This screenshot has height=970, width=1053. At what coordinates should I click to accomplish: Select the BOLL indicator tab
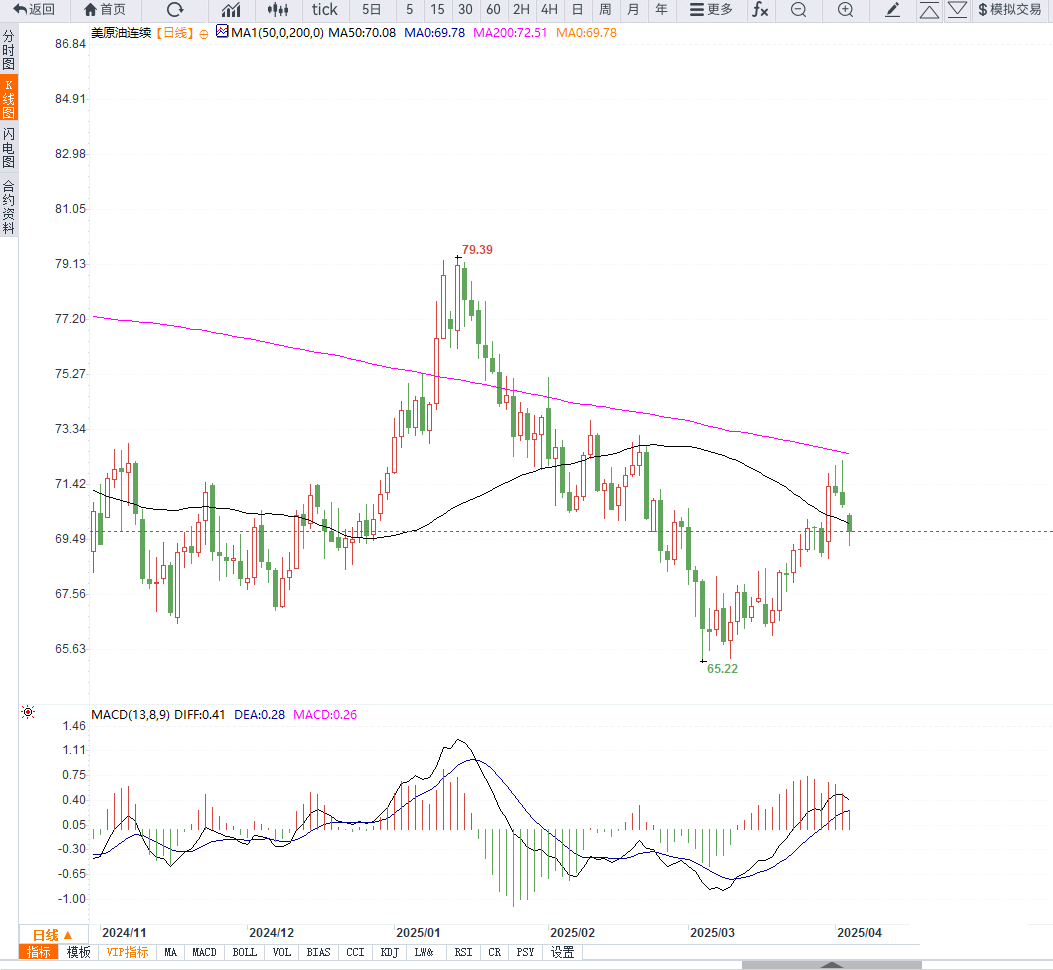click(x=244, y=952)
